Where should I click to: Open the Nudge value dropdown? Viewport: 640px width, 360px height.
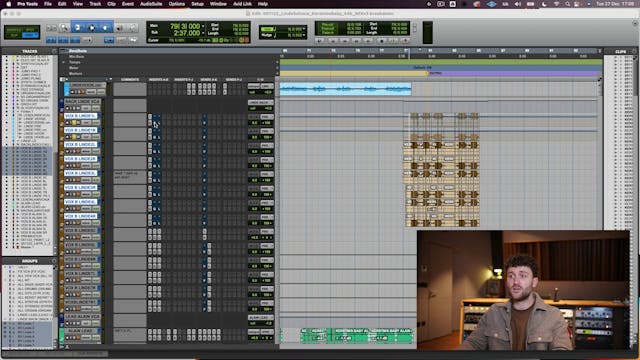click(304, 36)
